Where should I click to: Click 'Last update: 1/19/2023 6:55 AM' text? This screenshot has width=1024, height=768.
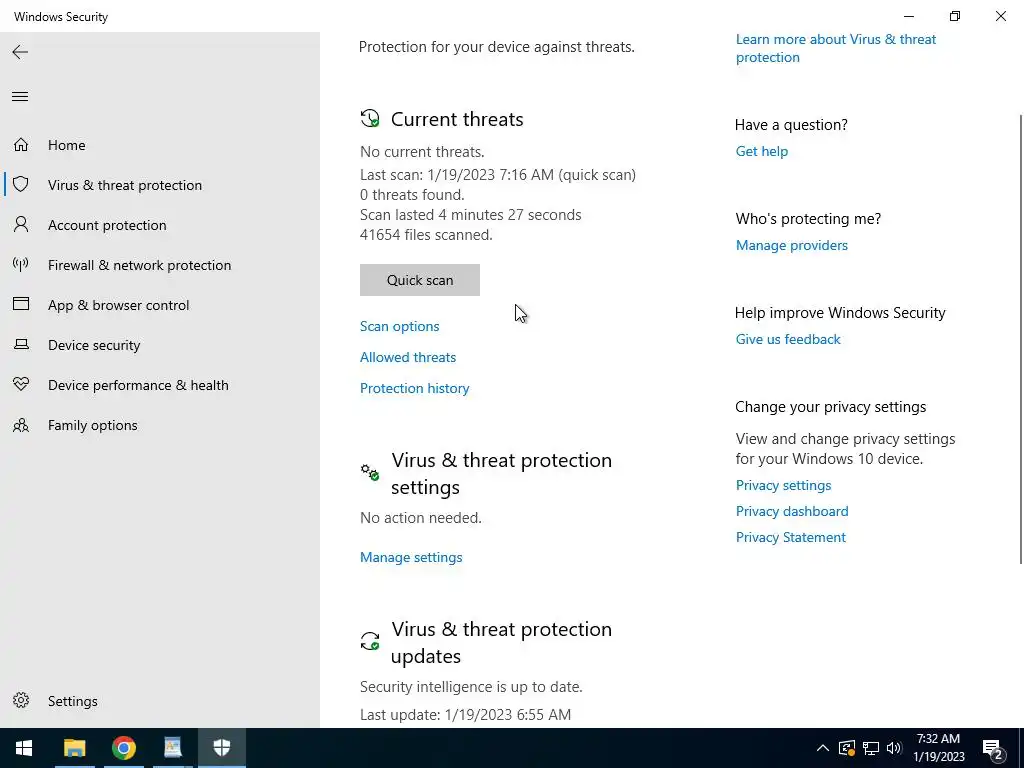click(466, 714)
